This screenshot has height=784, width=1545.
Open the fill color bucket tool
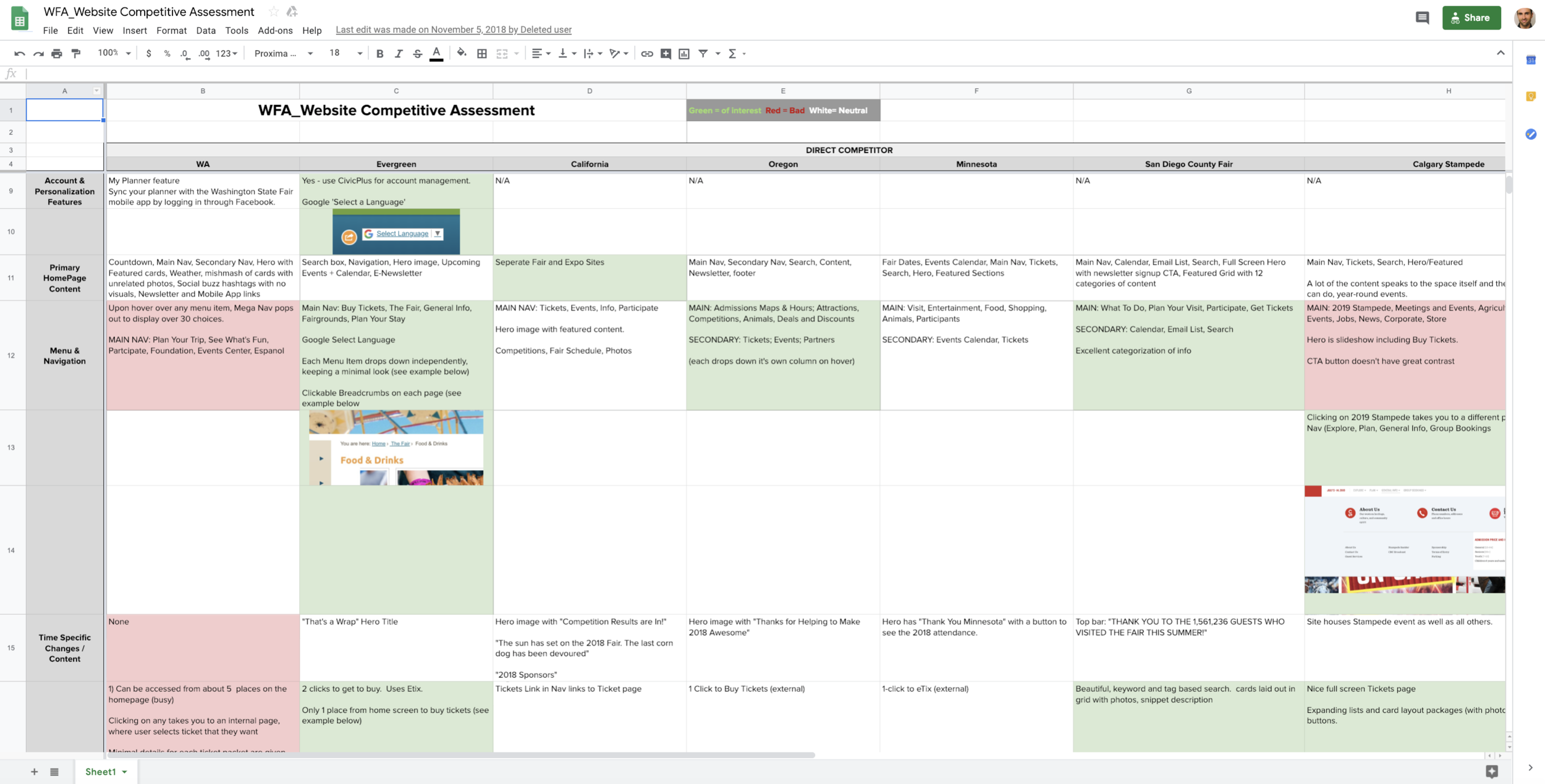[461, 53]
